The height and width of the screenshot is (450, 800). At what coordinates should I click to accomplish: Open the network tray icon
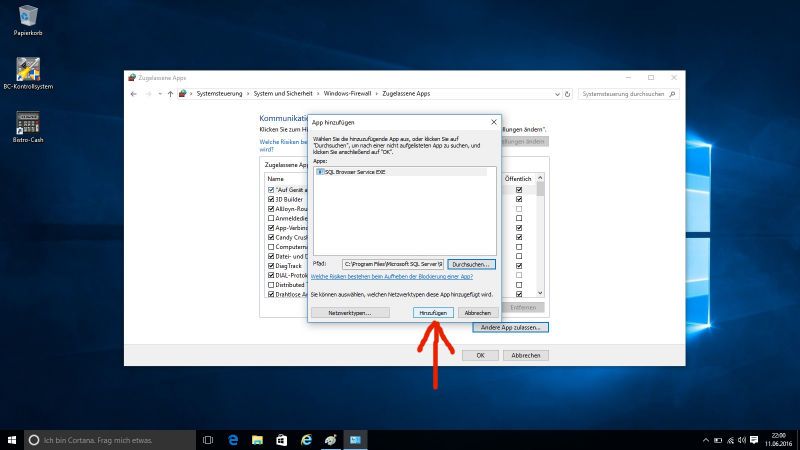click(x=730, y=440)
